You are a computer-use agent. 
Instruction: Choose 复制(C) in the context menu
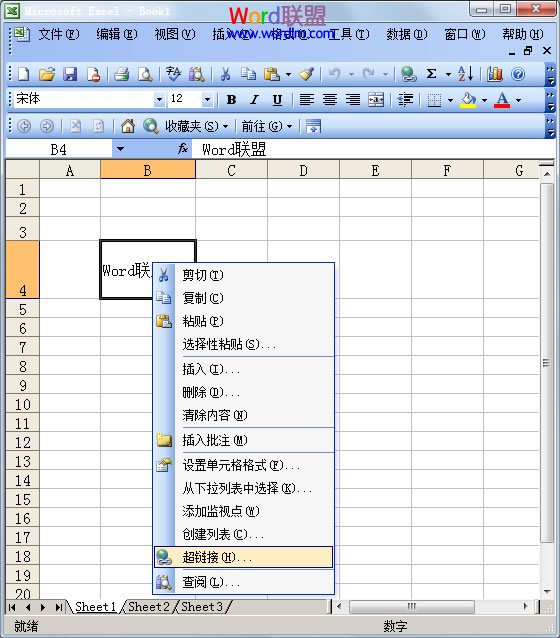pyautogui.click(x=243, y=298)
